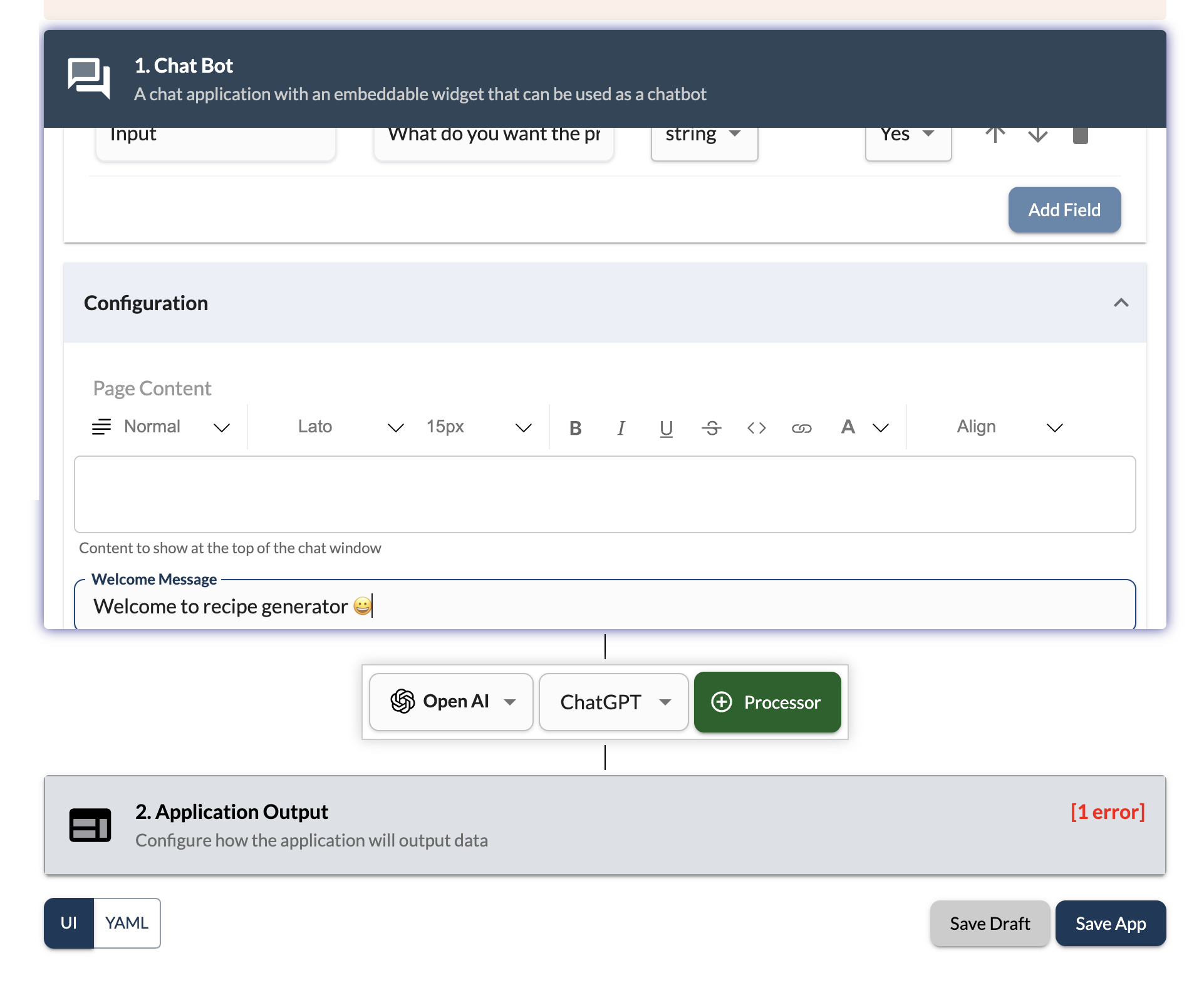
Task: Open the Align dropdown
Action: [x=1009, y=427]
